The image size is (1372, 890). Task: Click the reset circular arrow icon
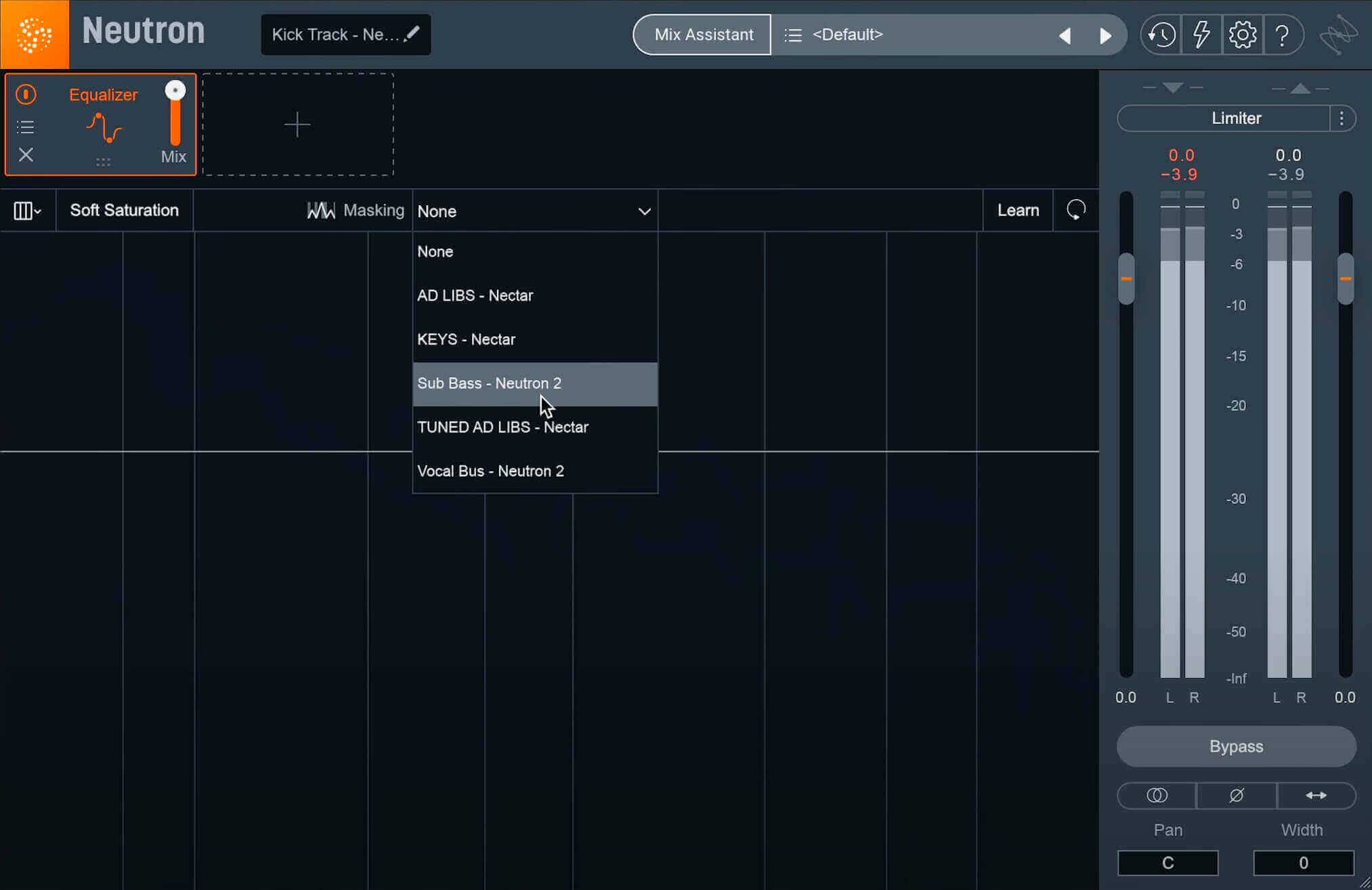click(1076, 210)
